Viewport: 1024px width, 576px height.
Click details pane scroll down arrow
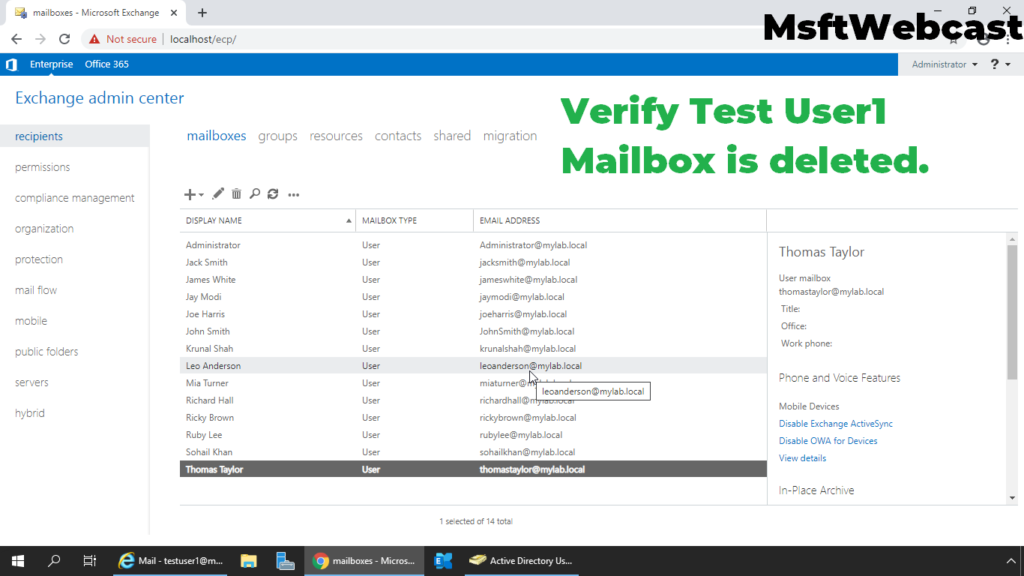[x=1012, y=498]
